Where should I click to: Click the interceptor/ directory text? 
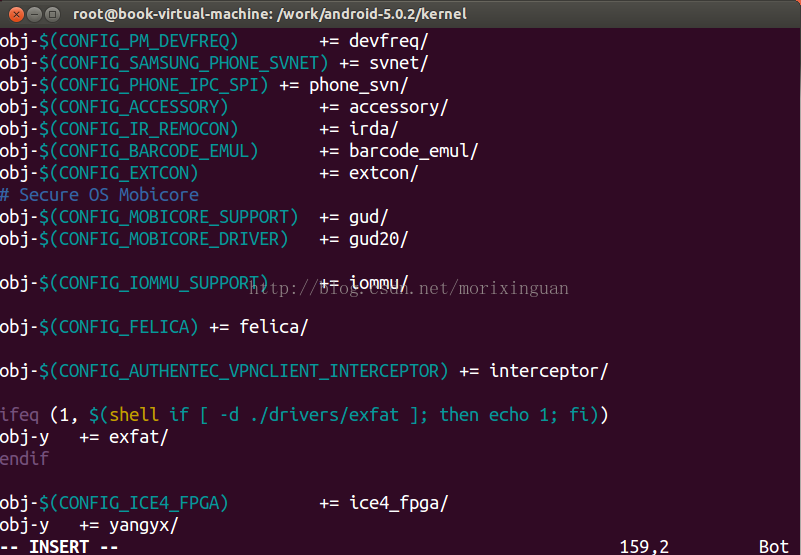pyautogui.click(x=548, y=371)
